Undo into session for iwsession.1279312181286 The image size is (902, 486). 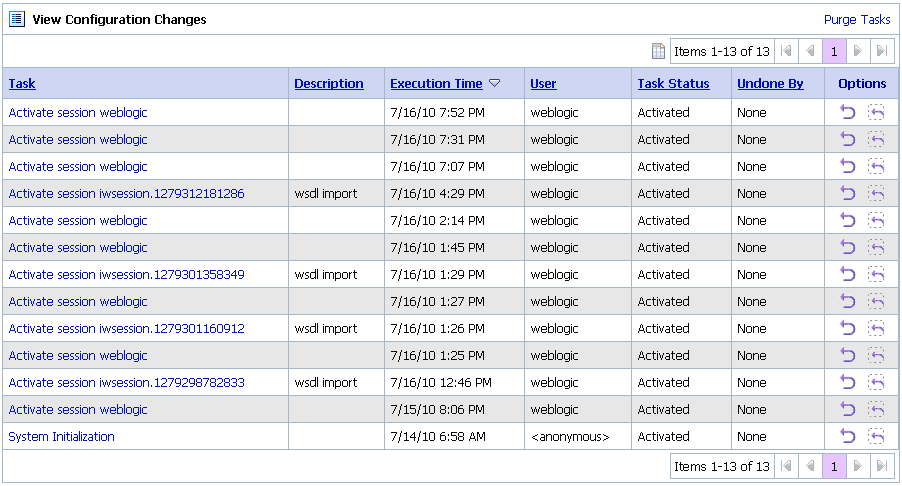[x=876, y=193]
